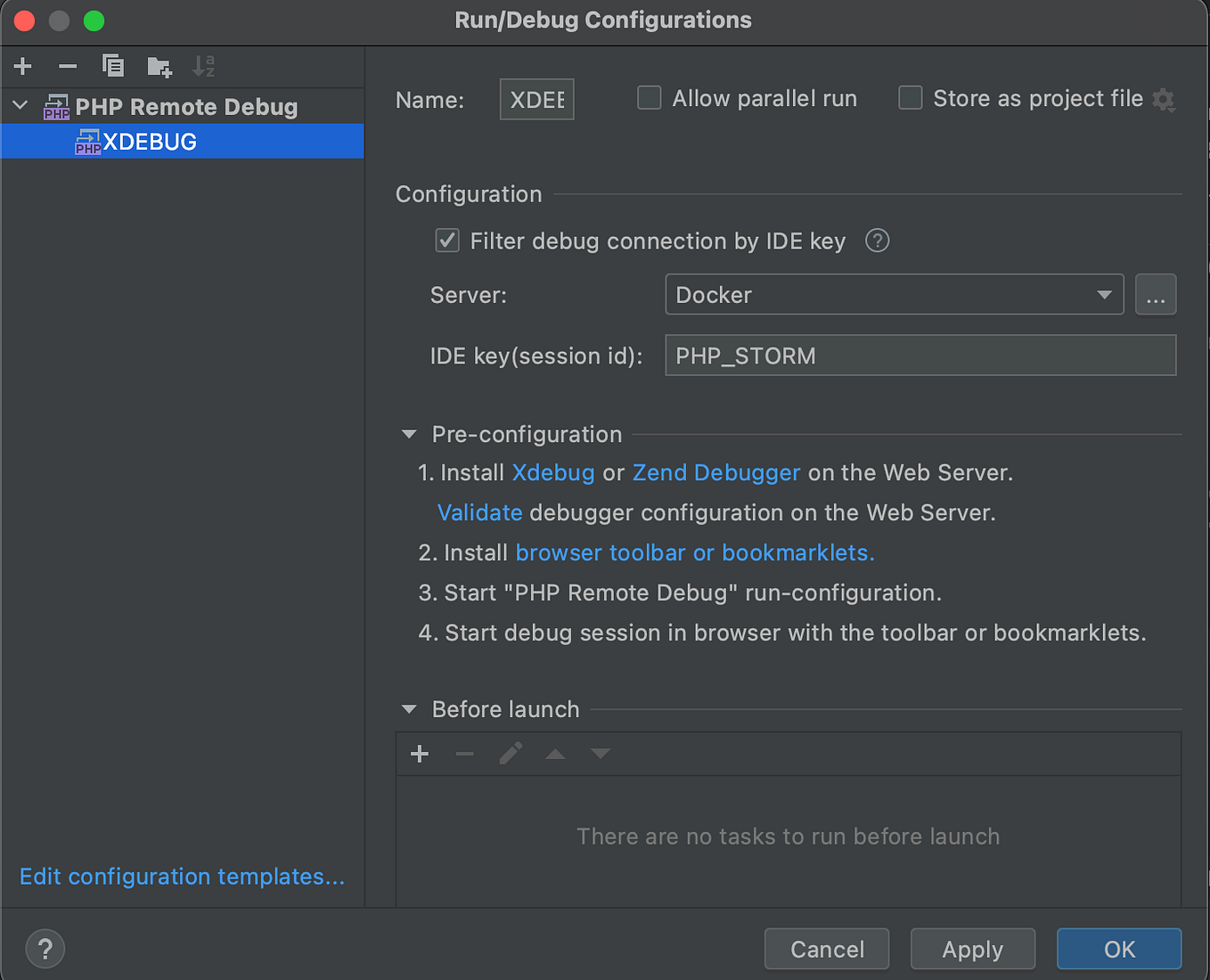
Task: Add a new run configuration
Action: tap(22, 66)
